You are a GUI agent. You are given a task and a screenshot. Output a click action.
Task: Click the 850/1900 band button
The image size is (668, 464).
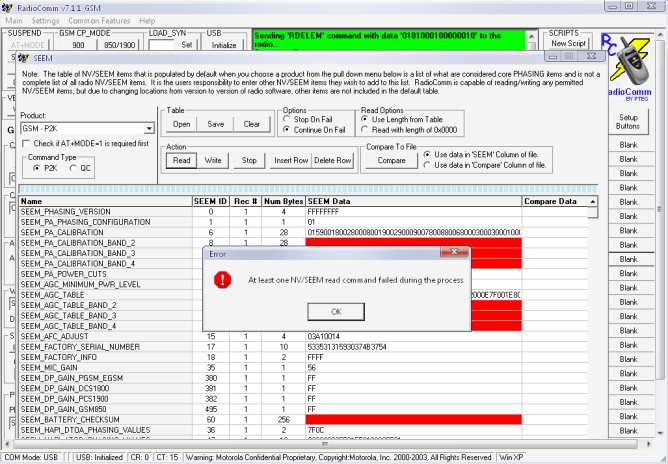pos(120,45)
